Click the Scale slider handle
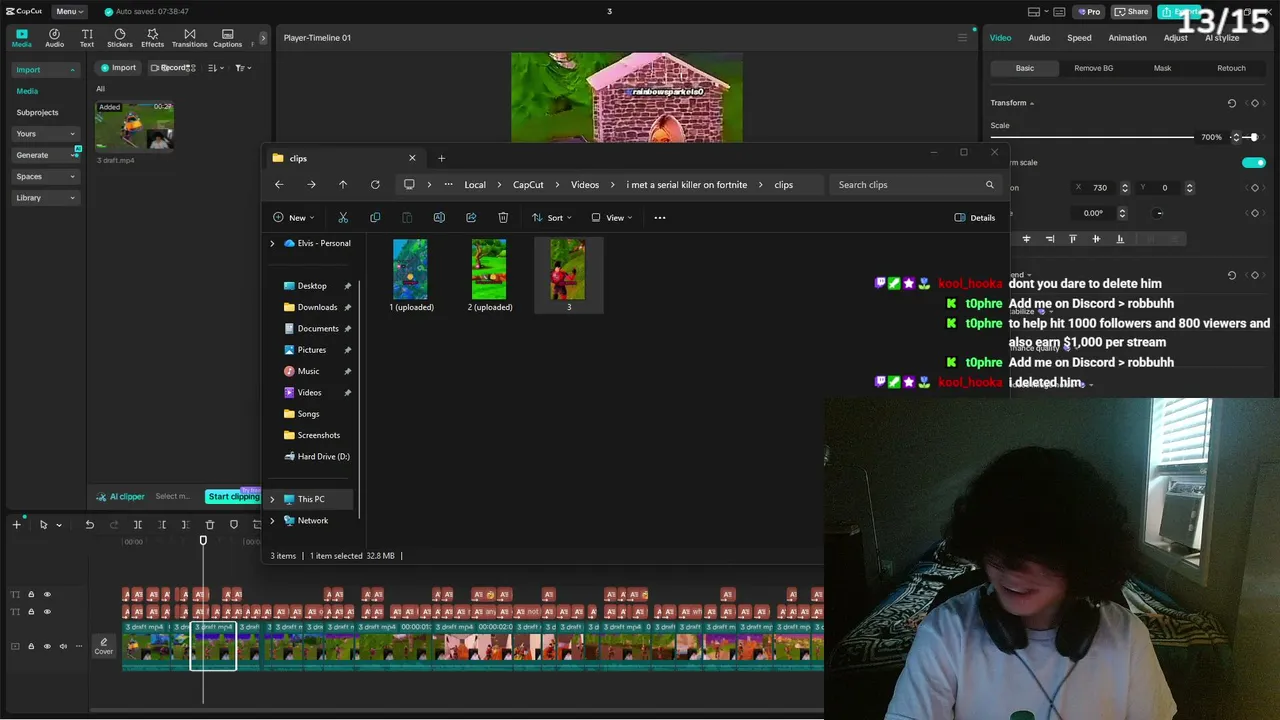 click(1254, 137)
